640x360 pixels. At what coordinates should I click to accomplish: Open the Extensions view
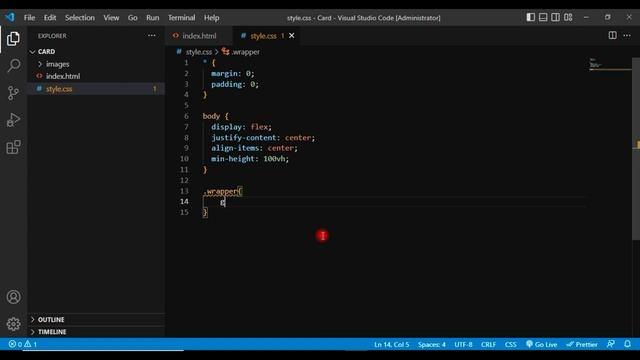pyautogui.click(x=13, y=147)
